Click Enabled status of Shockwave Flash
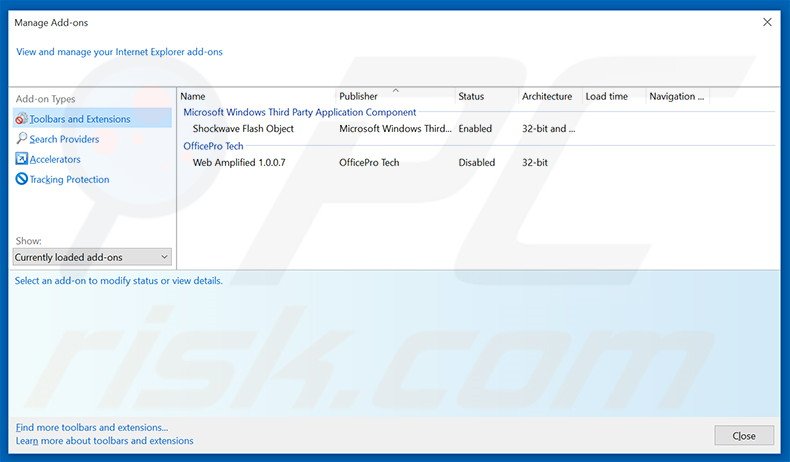 475,128
